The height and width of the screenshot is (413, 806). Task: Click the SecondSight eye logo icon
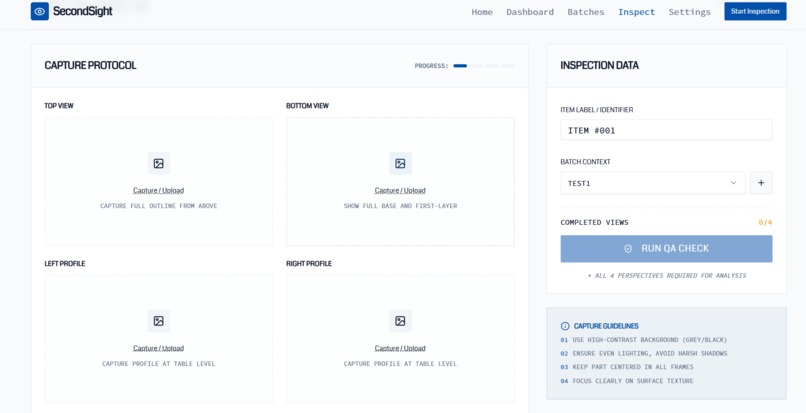pos(40,11)
